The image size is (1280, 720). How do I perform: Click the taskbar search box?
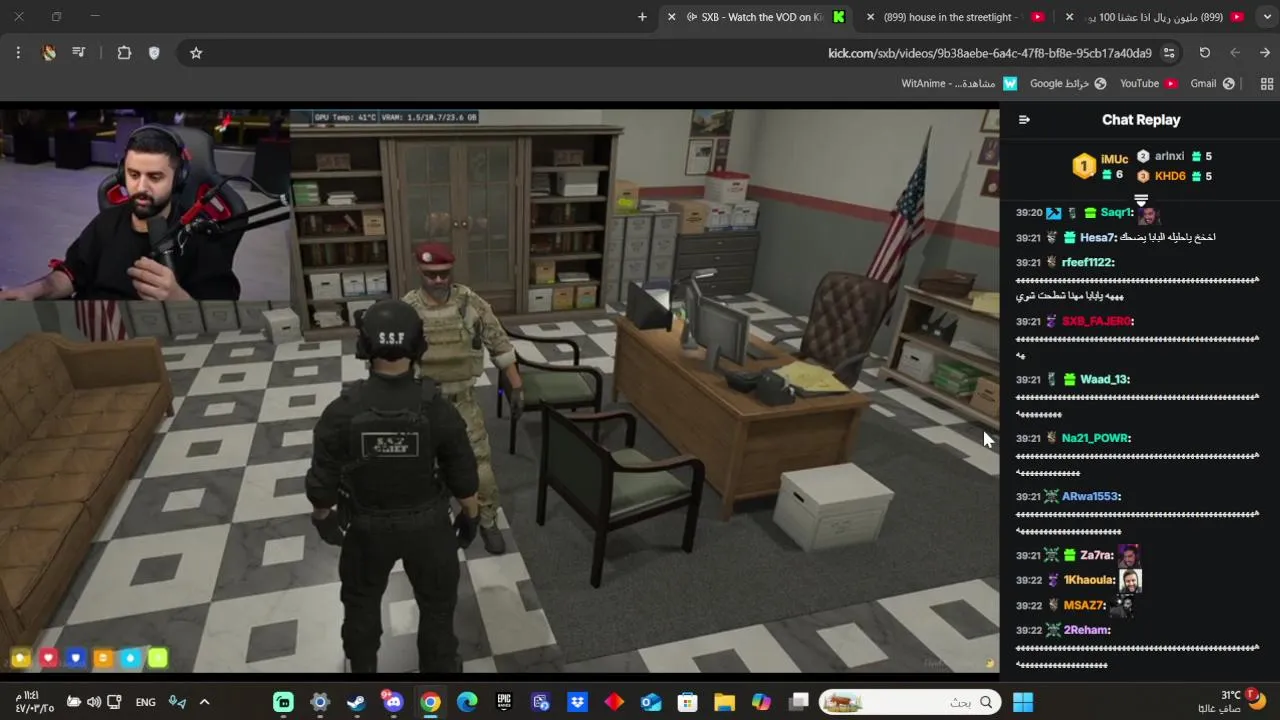[910, 702]
